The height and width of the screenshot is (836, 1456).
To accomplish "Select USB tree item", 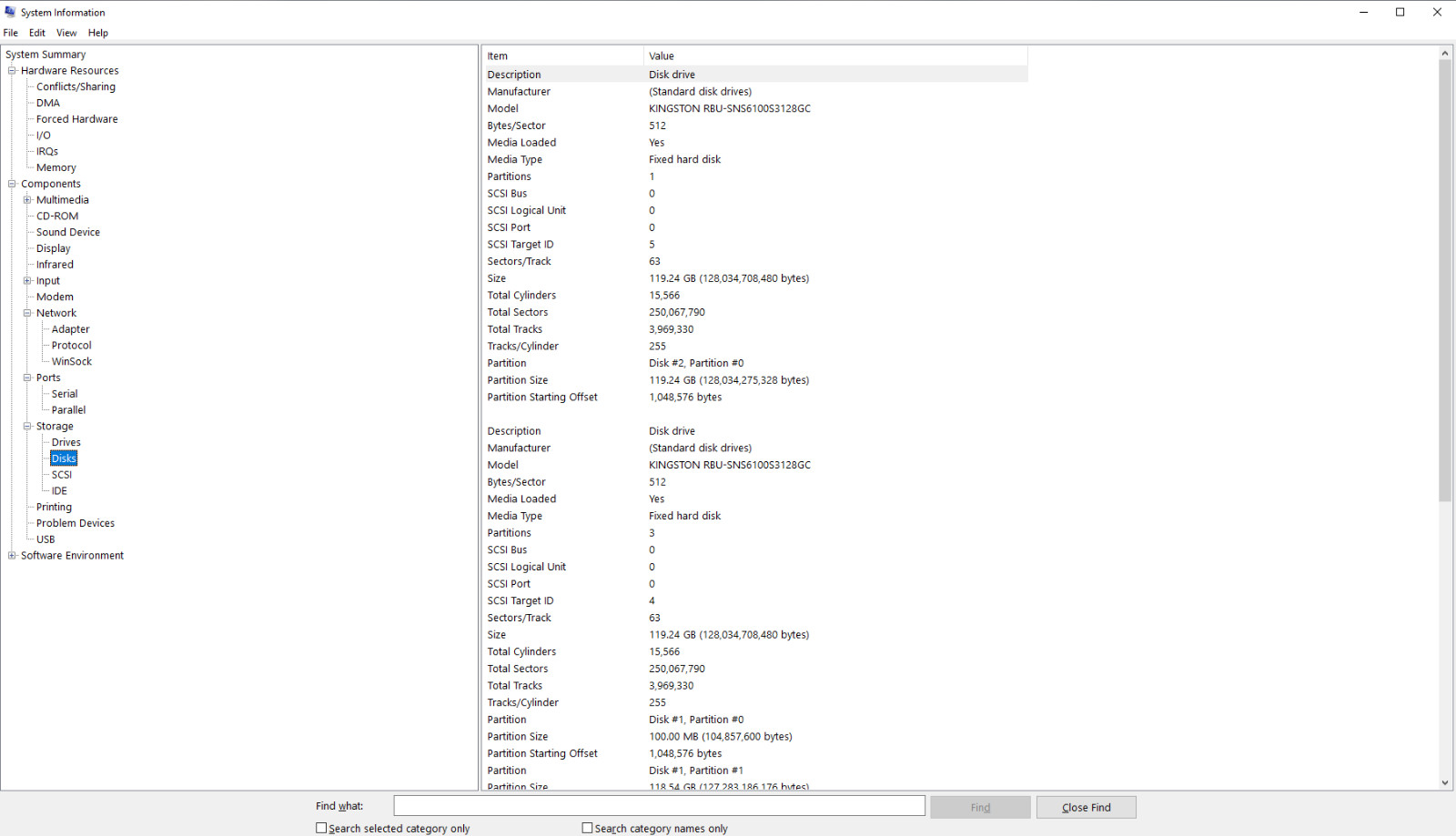I will [45, 539].
